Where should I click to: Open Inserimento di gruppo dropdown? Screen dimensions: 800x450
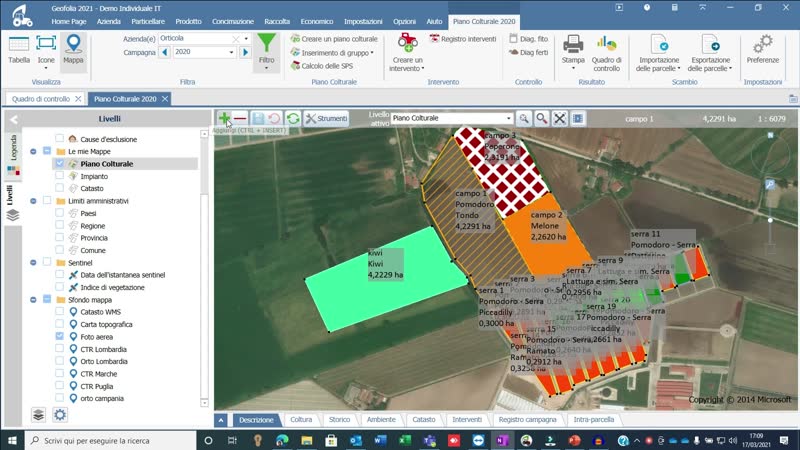tap(332, 53)
